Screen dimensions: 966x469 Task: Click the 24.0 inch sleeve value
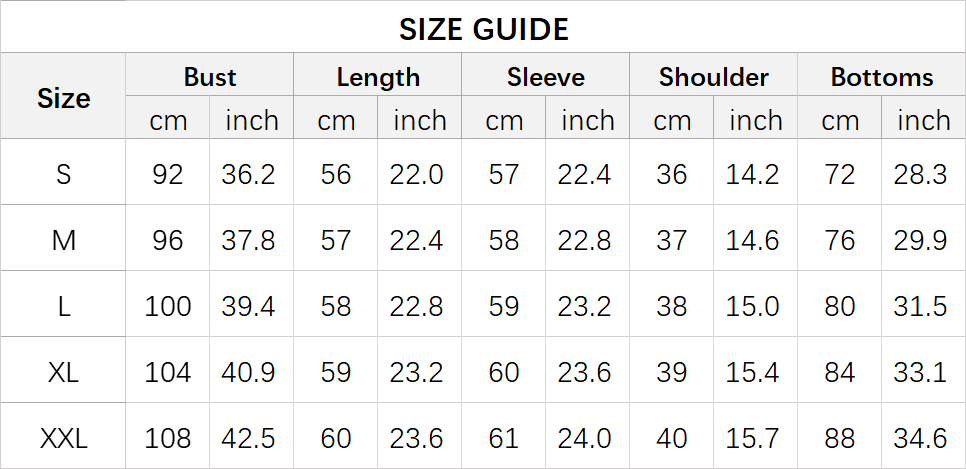point(584,438)
